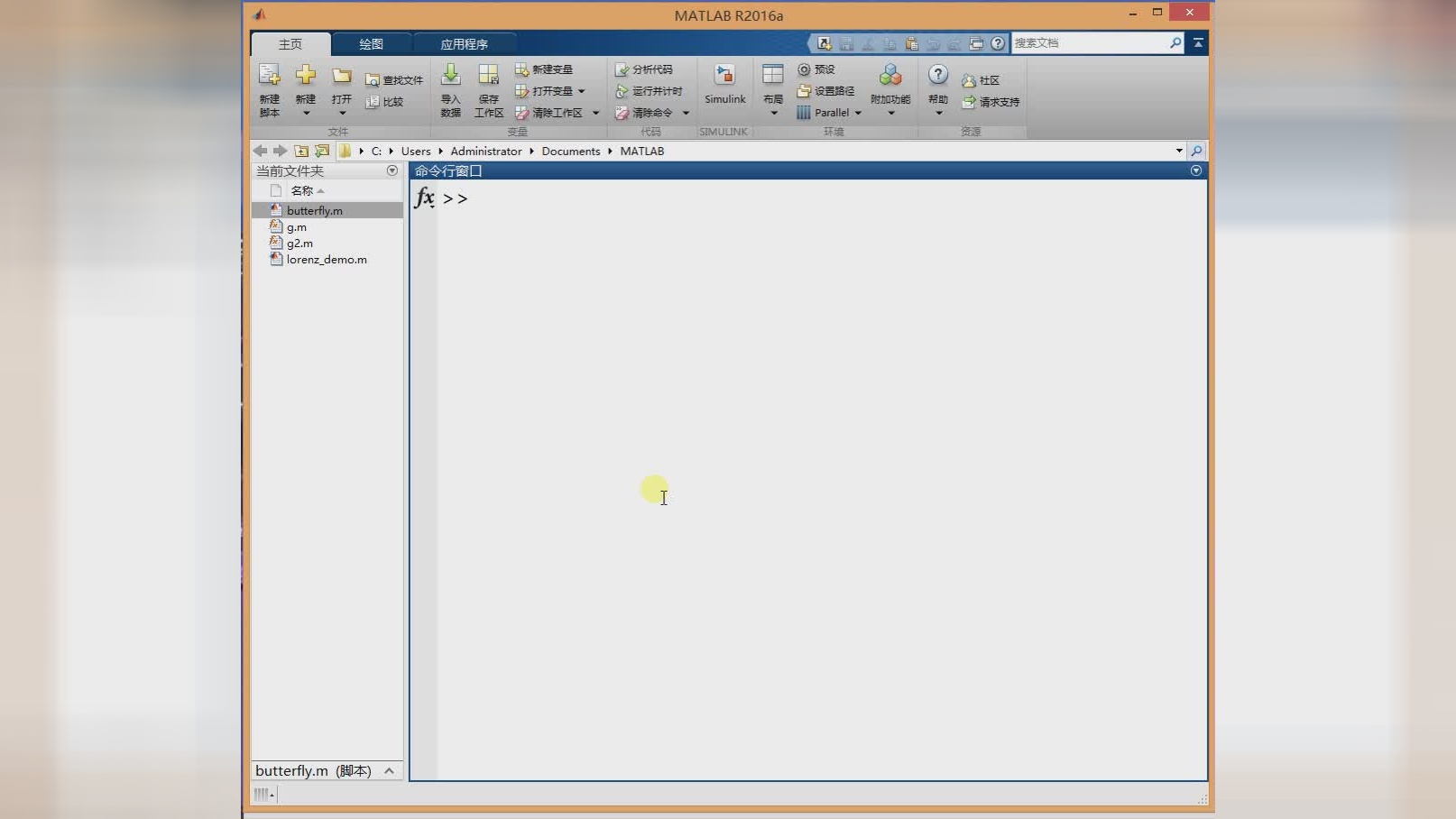
Task: Click the address bar search icon
Action: [x=1196, y=151]
